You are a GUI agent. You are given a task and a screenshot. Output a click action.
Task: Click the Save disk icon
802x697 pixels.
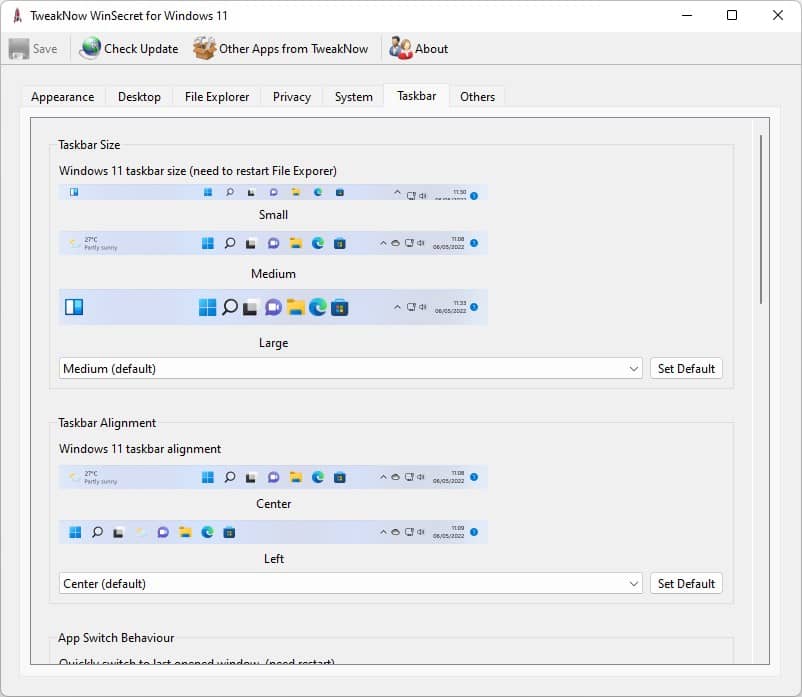[19, 49]
